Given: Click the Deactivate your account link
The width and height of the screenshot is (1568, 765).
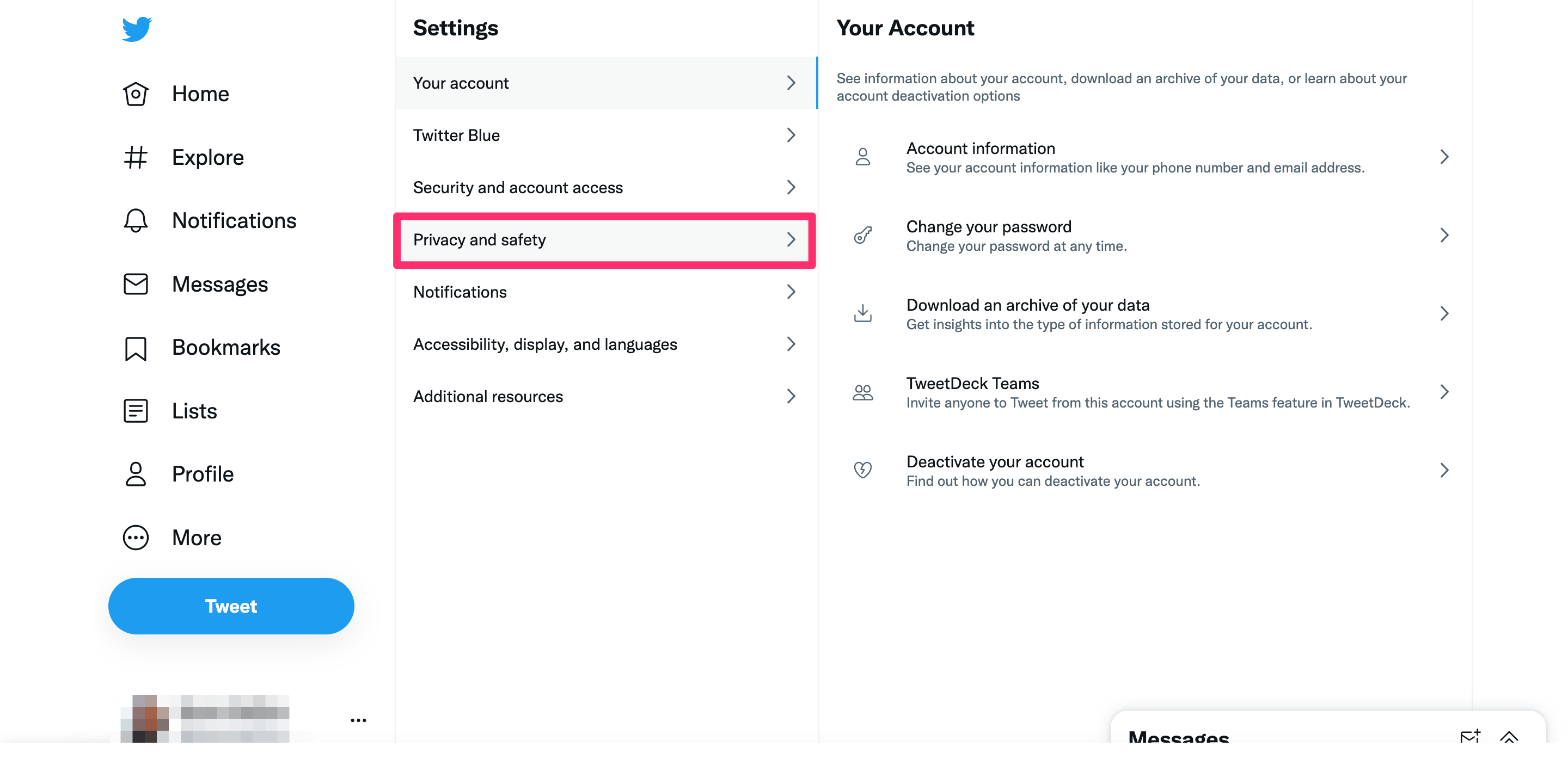Looking at the screenshot, I should coord(1147,469).
